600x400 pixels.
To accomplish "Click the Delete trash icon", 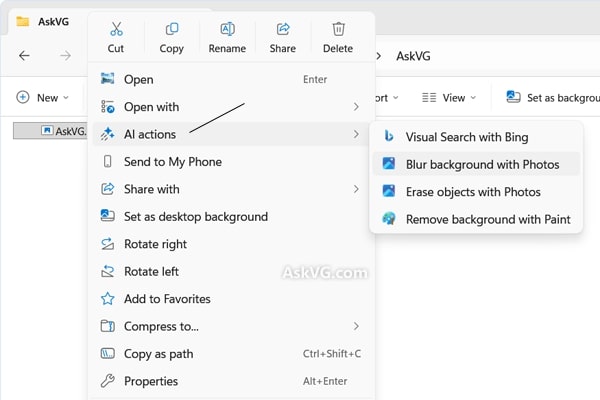I will click(x=338, y=29).
